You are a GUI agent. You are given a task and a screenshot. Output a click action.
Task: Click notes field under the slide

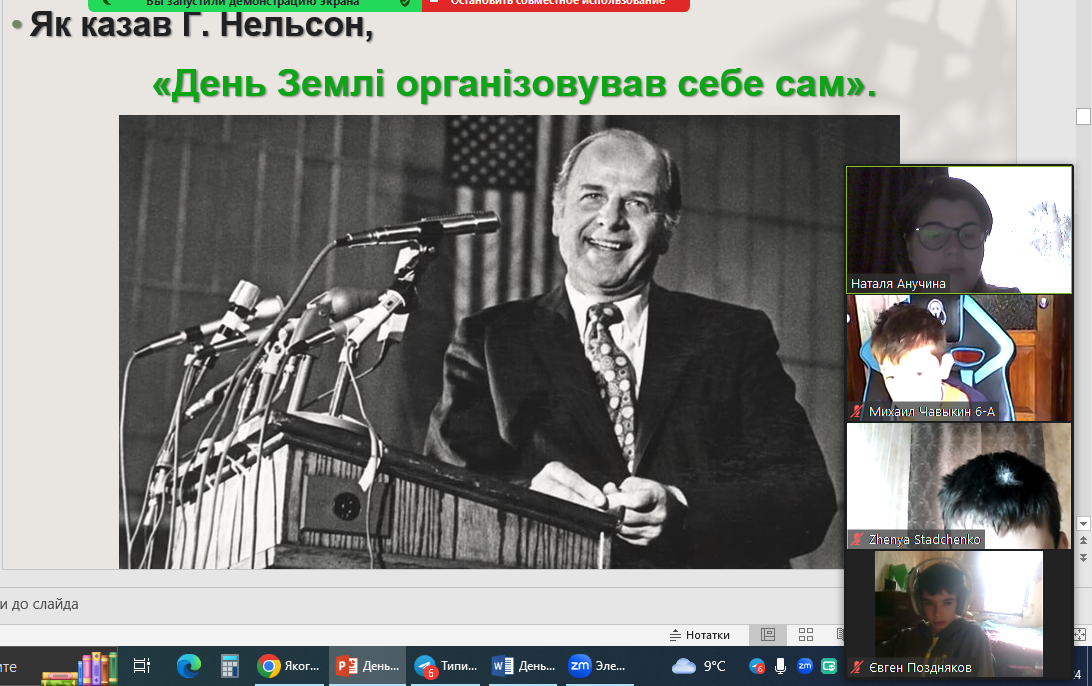421,605
